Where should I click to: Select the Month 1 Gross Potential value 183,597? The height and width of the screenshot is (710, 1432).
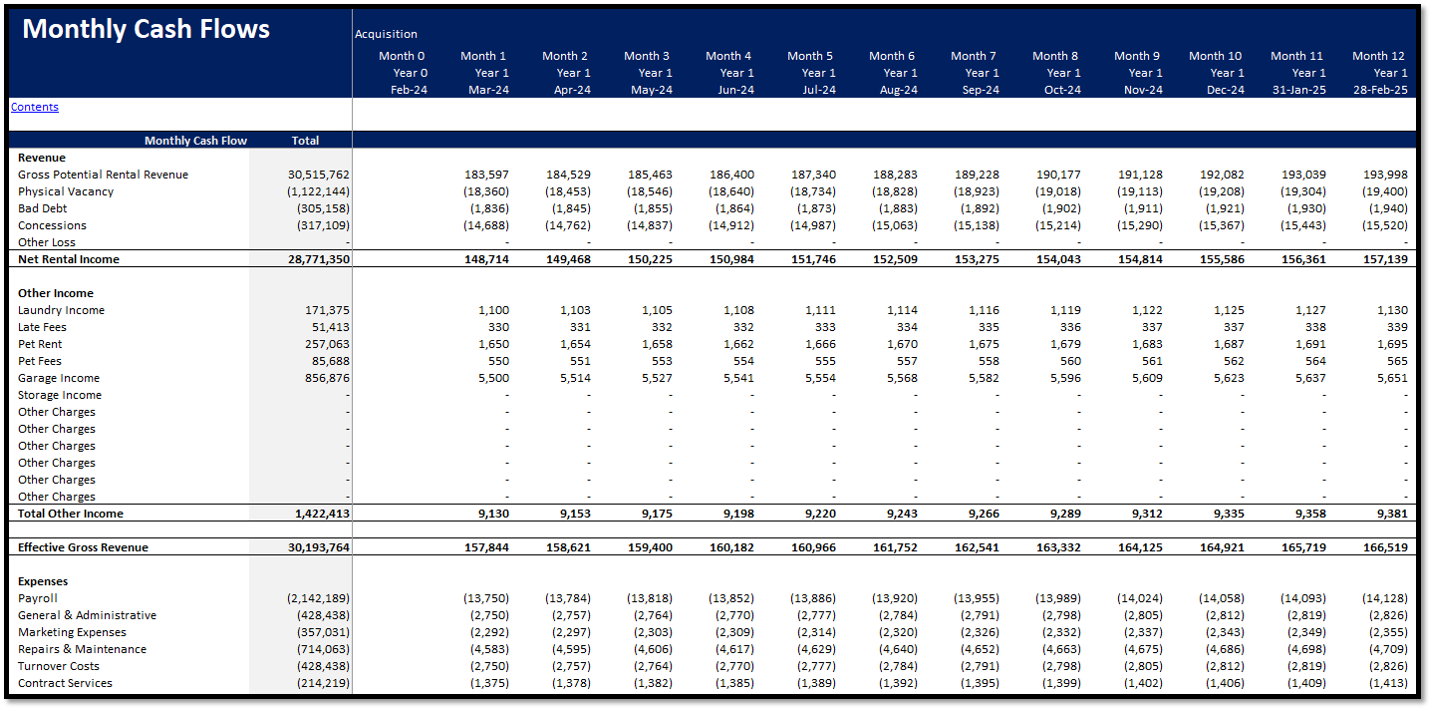[x=487, y=175]
